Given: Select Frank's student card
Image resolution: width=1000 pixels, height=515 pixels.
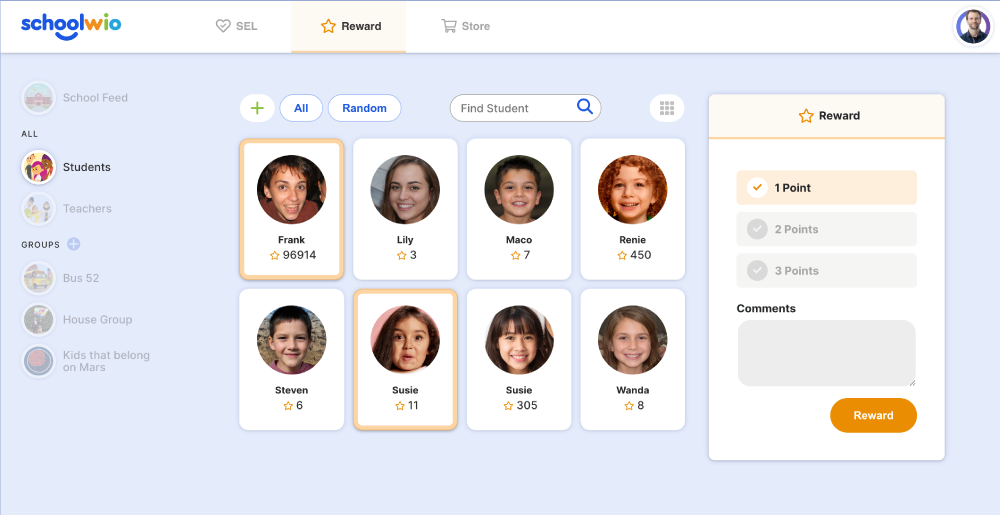Looking at the screenshot, I should (291, 208).
